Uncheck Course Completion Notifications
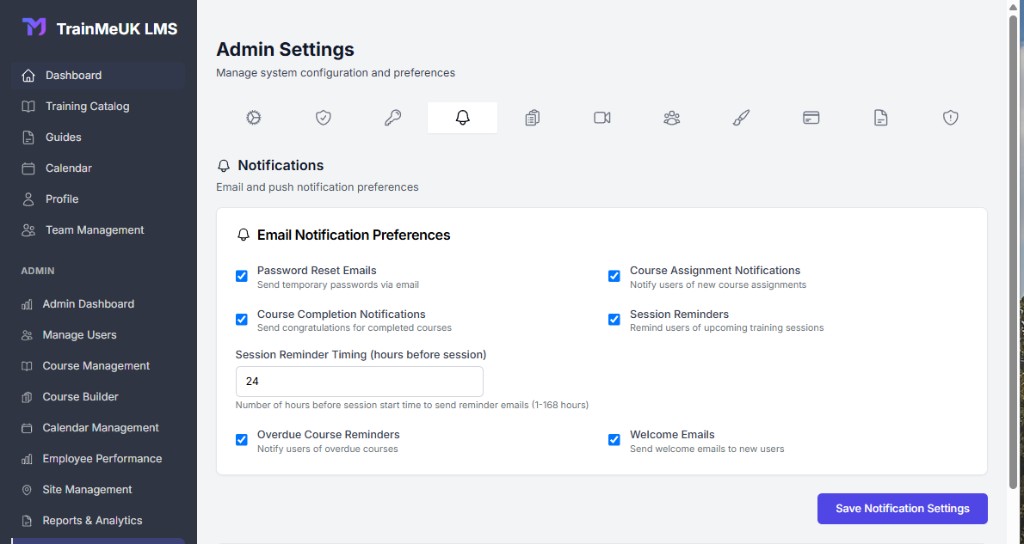Image resolution: width=1024 pixels, height=544 pixels. pyautogui.click(x=242, y=319)
